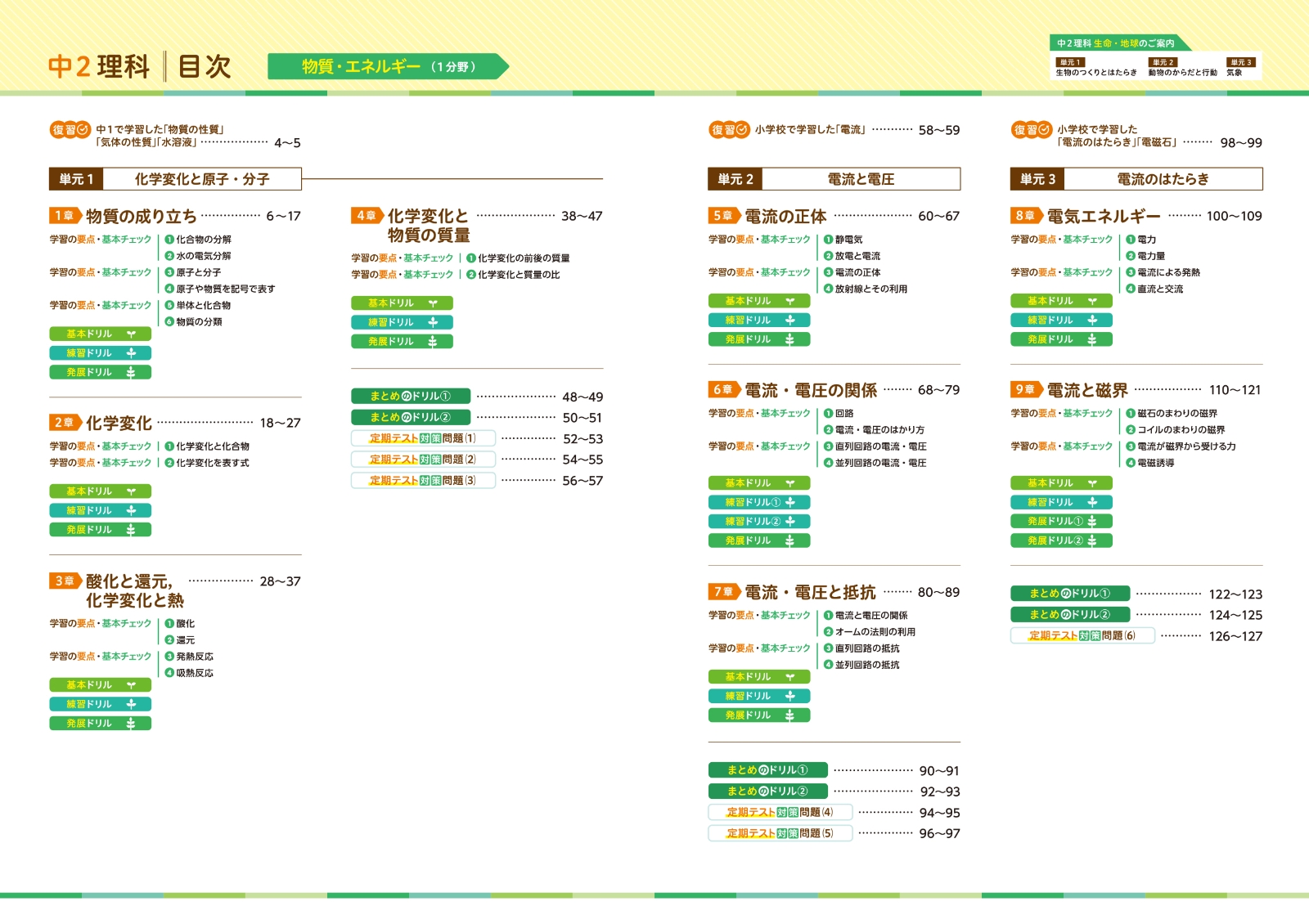
Task: Click the 5章 badge of 電流の正体
Action: click(723, 216)
